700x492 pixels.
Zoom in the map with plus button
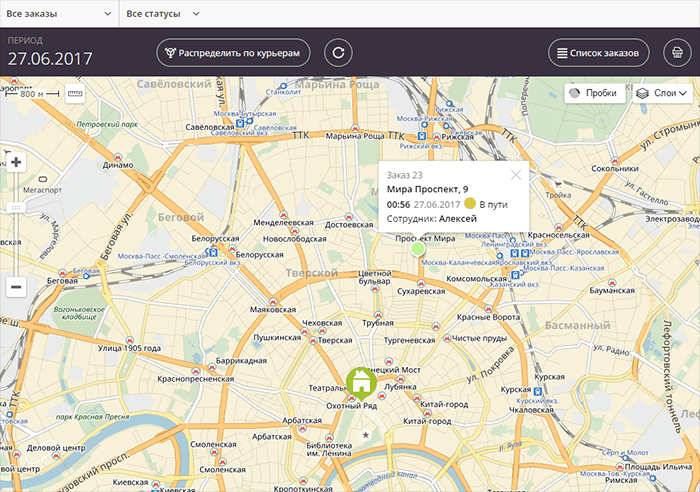(x=15, y=163)
